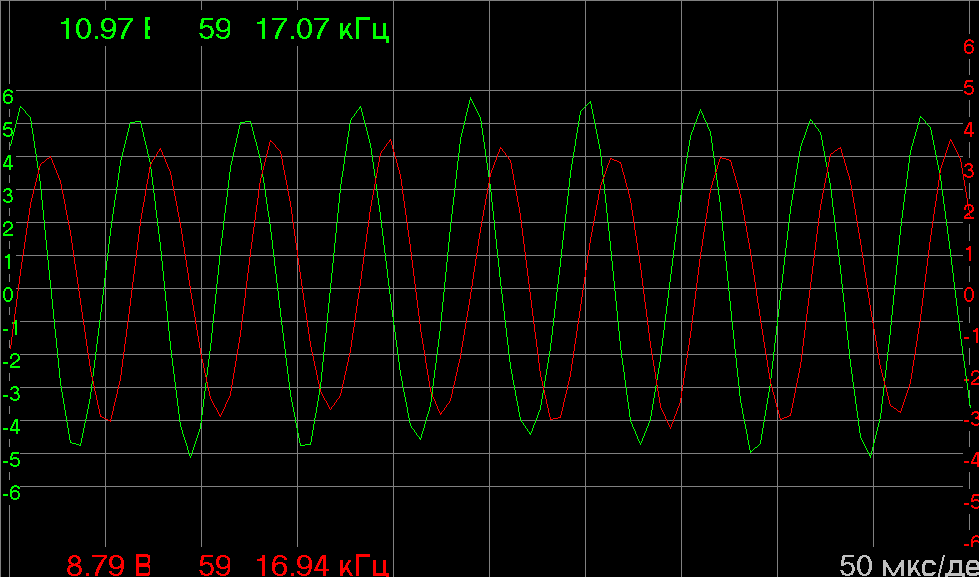Click the green 59 value at top
The height and width of the screenshot is (577, 979).
(214, 29)
